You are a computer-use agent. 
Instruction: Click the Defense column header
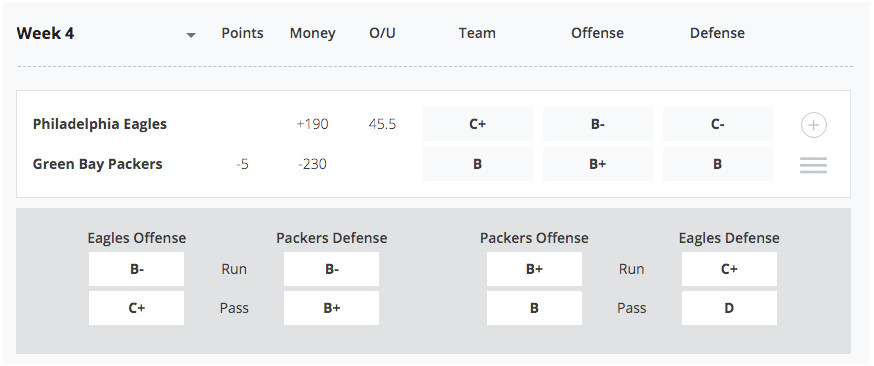tap(717, 33)
